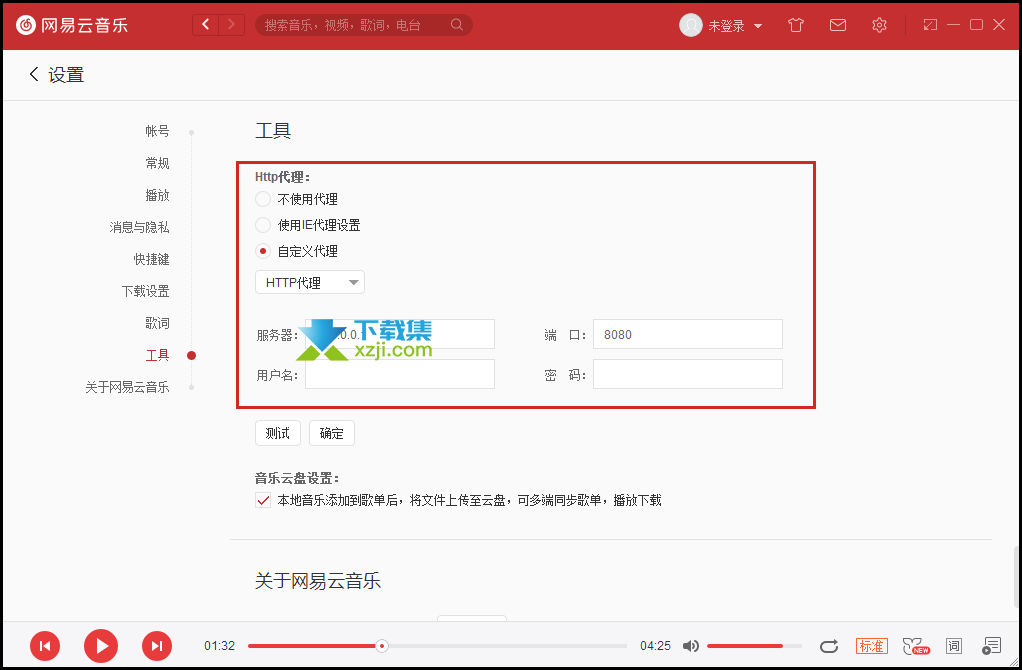Open the listen together NEW icon
1022x670 pixels.
[x=916, y=646]
